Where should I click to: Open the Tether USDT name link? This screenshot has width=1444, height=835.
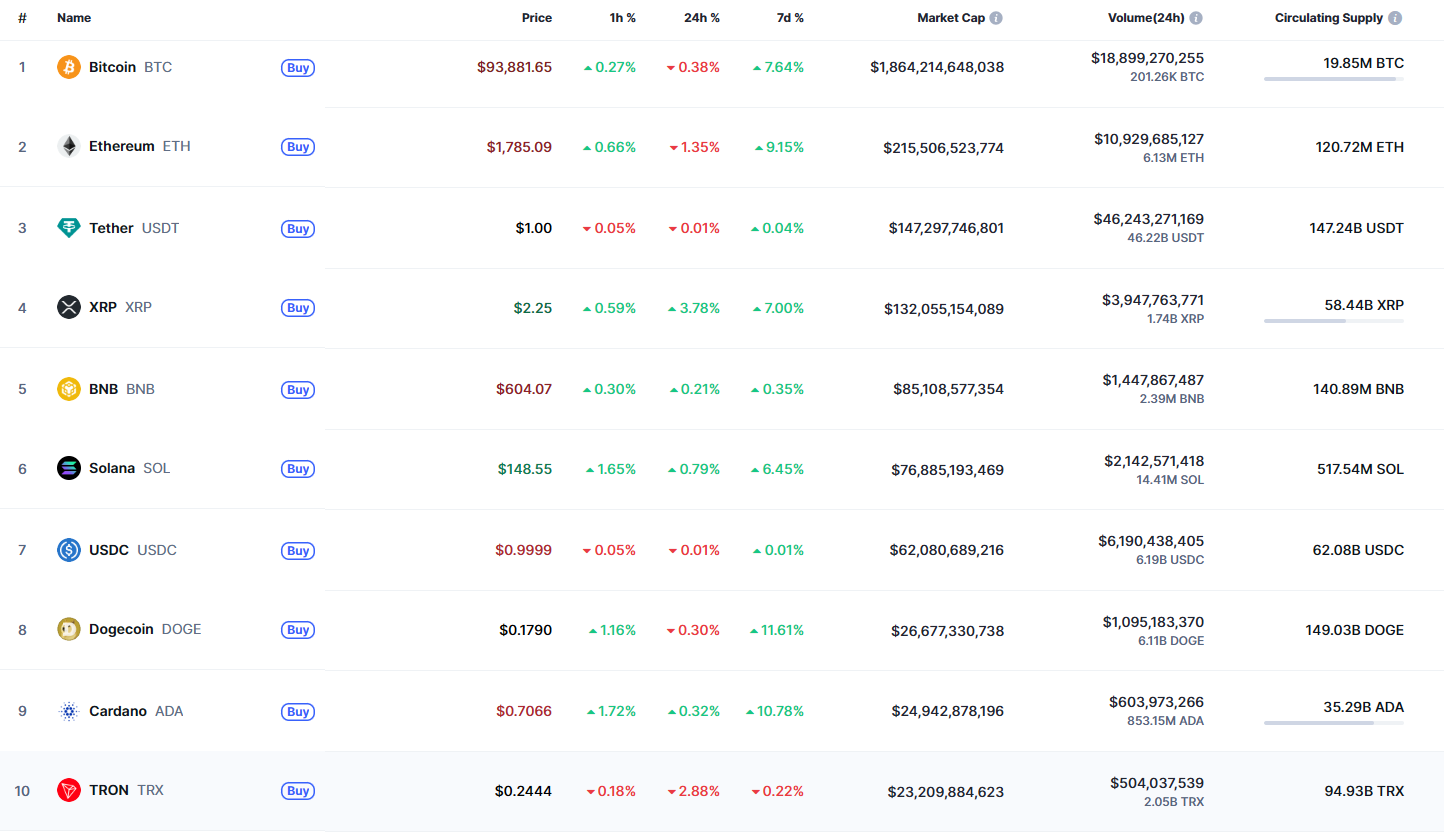coord(134,228)
